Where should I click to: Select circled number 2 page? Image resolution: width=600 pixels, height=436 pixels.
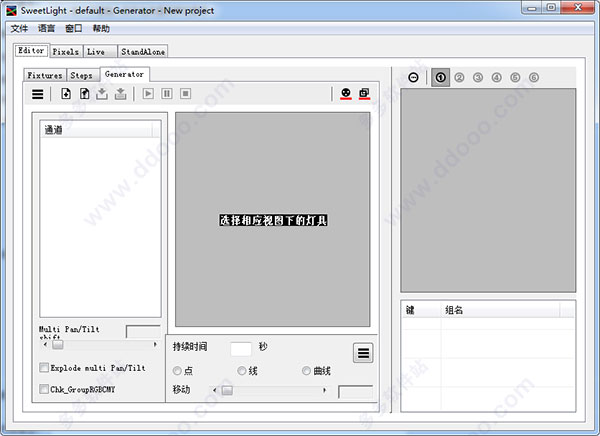(459, 78)
